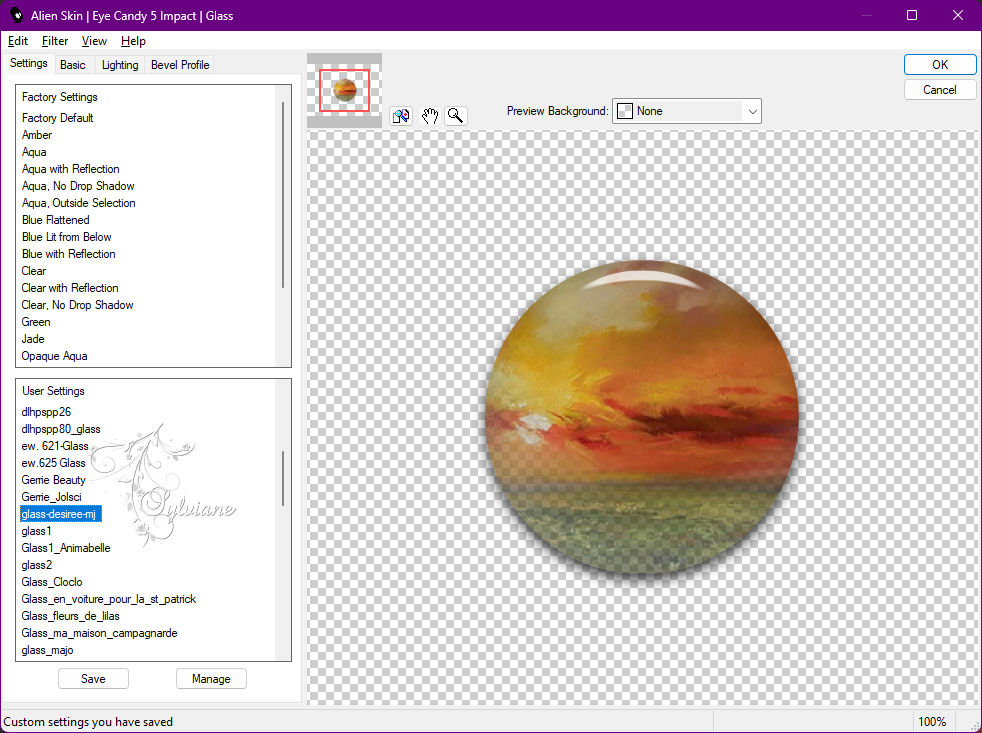Screen dimensions: 982x733
Task: Select user setting Glass_fleurs_de_lilas
Action: pyautogui.click(x=70, y=615)
